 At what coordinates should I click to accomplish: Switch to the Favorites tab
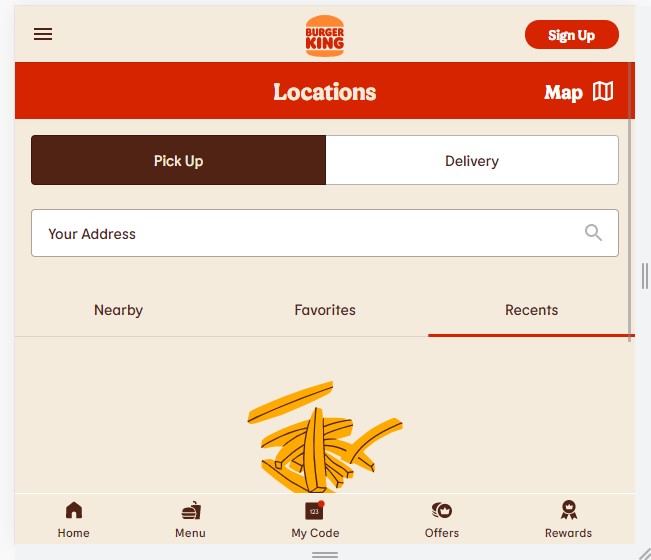tap(325, 310)
